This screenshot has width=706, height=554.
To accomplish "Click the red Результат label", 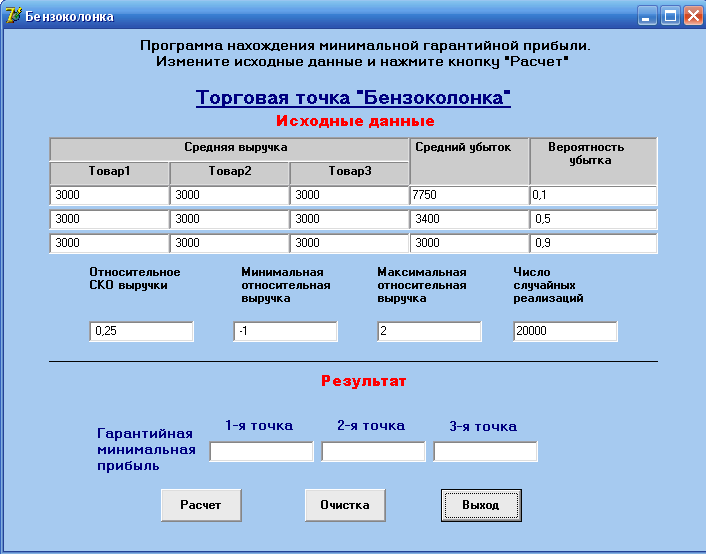I will [x=363, y=381].
